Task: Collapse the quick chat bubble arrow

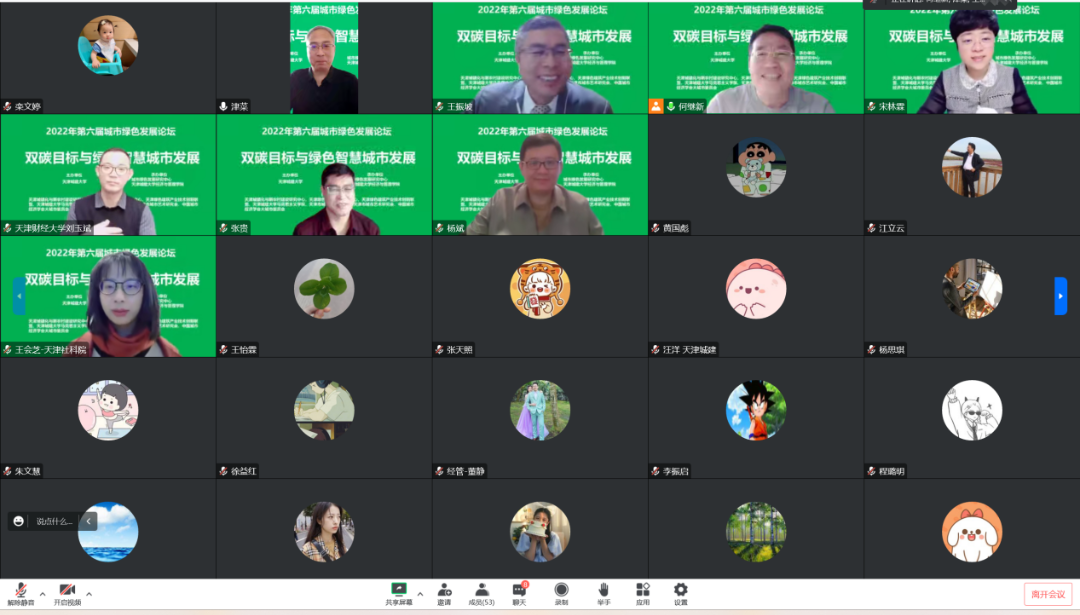Action: pyautogui.click(x=89, y=521)
